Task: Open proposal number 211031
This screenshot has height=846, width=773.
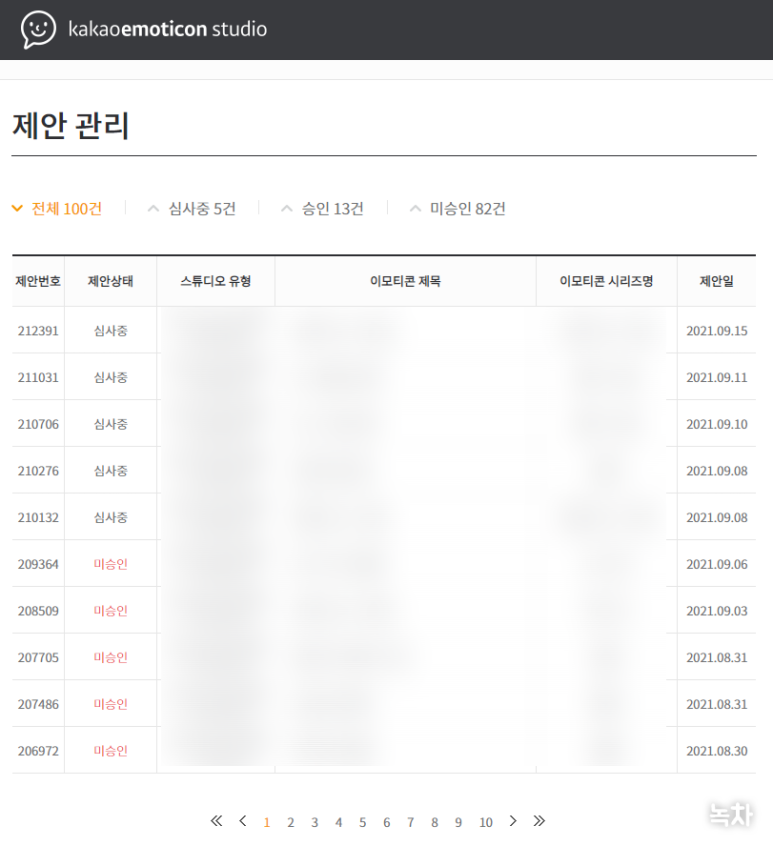Action: pos(38,378)
